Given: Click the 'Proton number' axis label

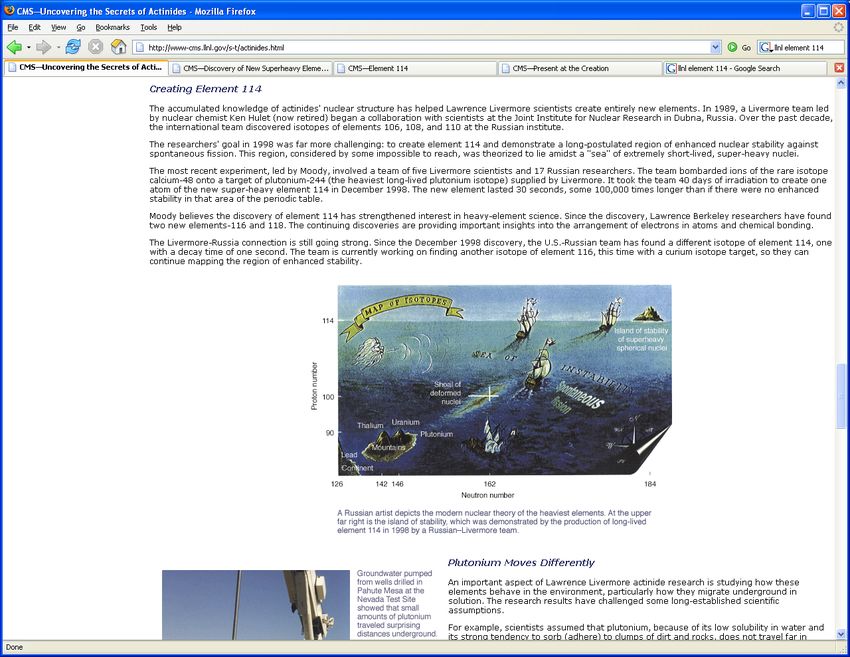Looking at the screenshot, I should coord(314,386).
